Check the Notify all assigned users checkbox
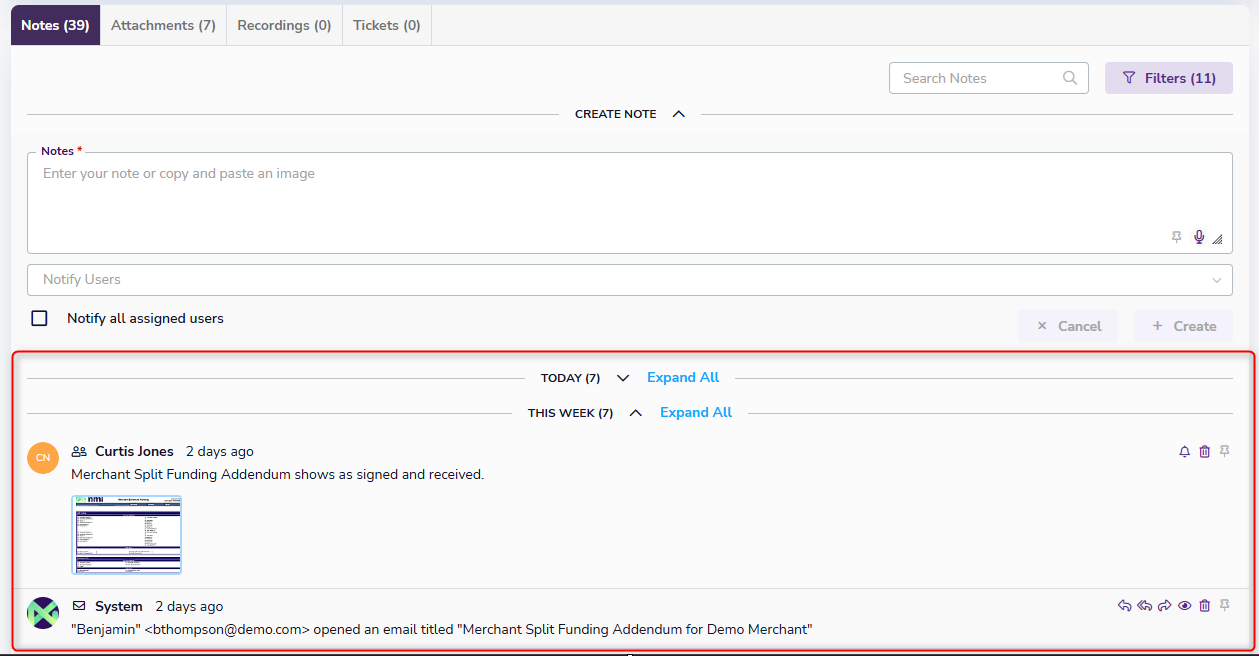Image resolution: width=1259 pixels, height=656 pixels. tap(40, 318)
